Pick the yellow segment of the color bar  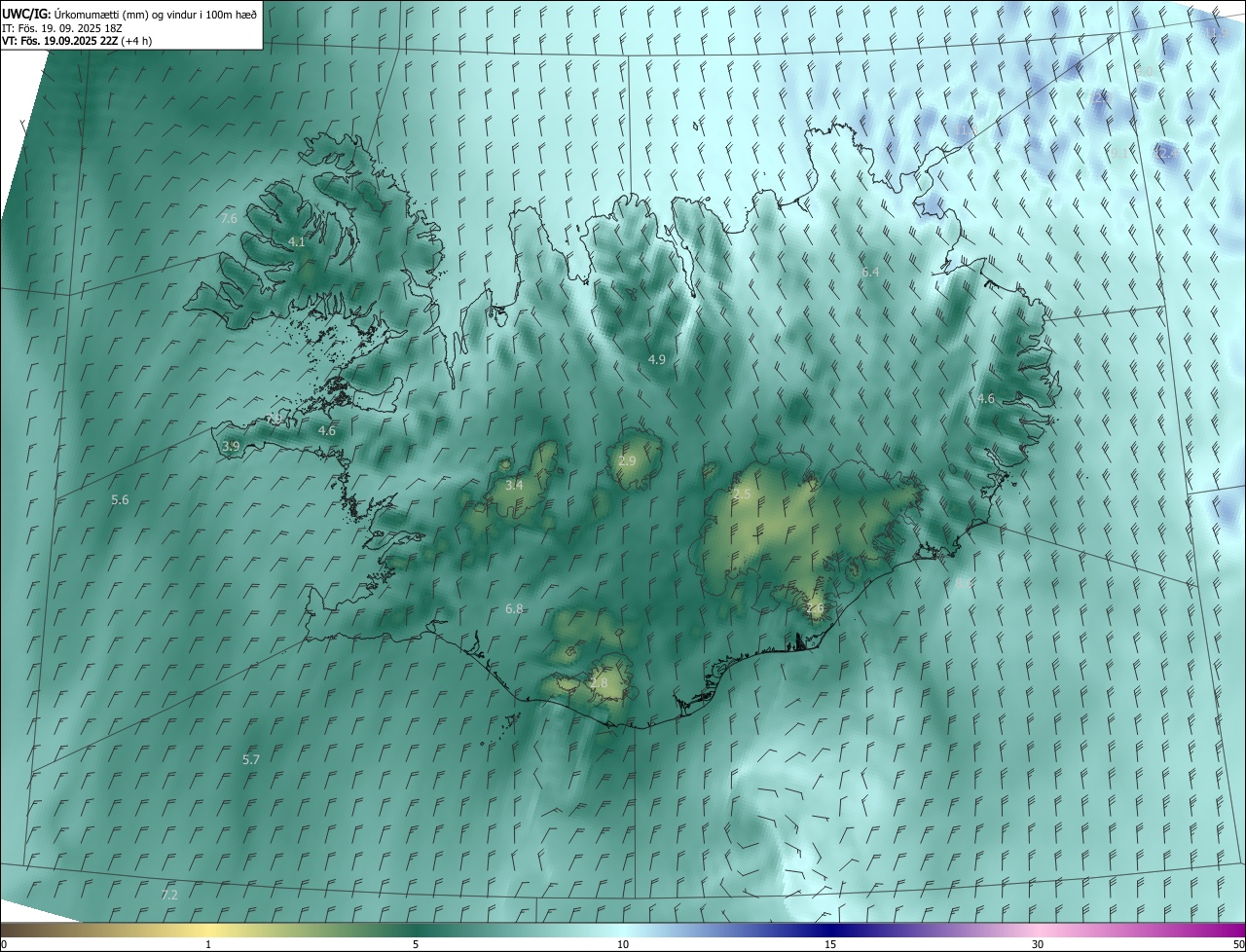pos(208,930)
